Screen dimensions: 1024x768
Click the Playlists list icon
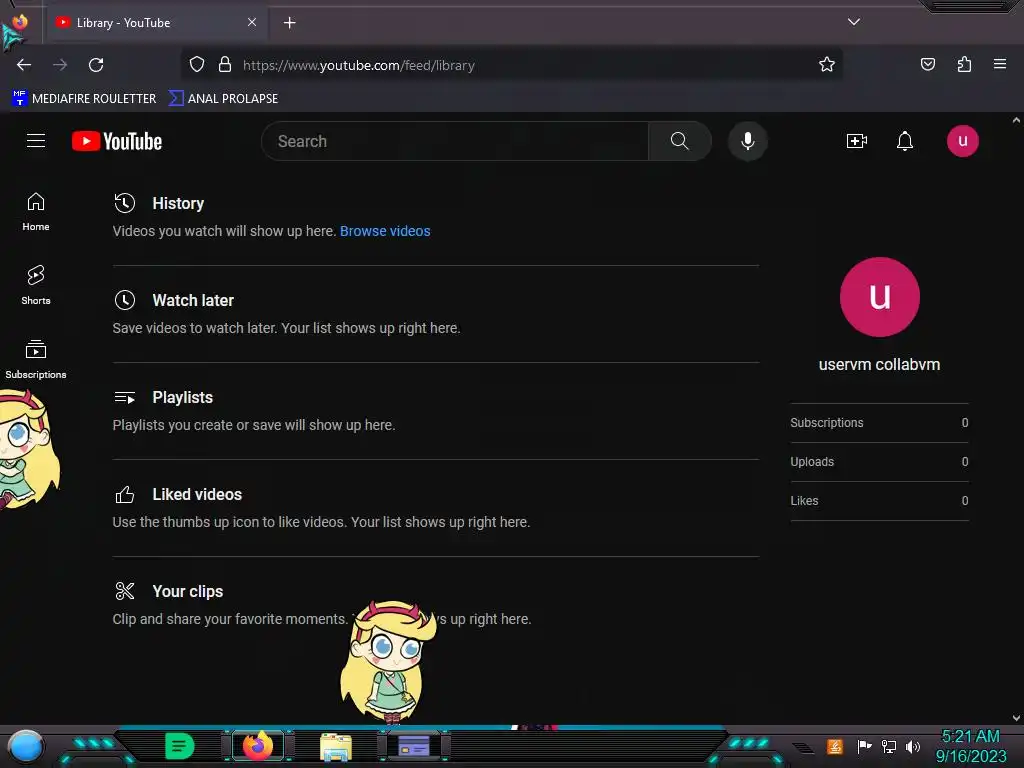[125, 397]
